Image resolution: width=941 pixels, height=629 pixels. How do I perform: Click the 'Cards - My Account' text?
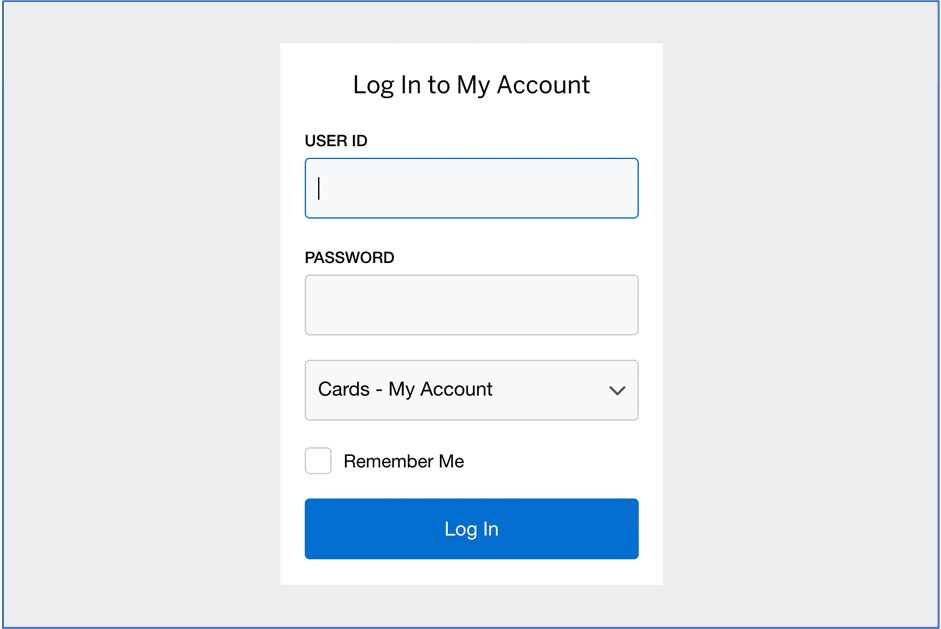coord(405,390)
